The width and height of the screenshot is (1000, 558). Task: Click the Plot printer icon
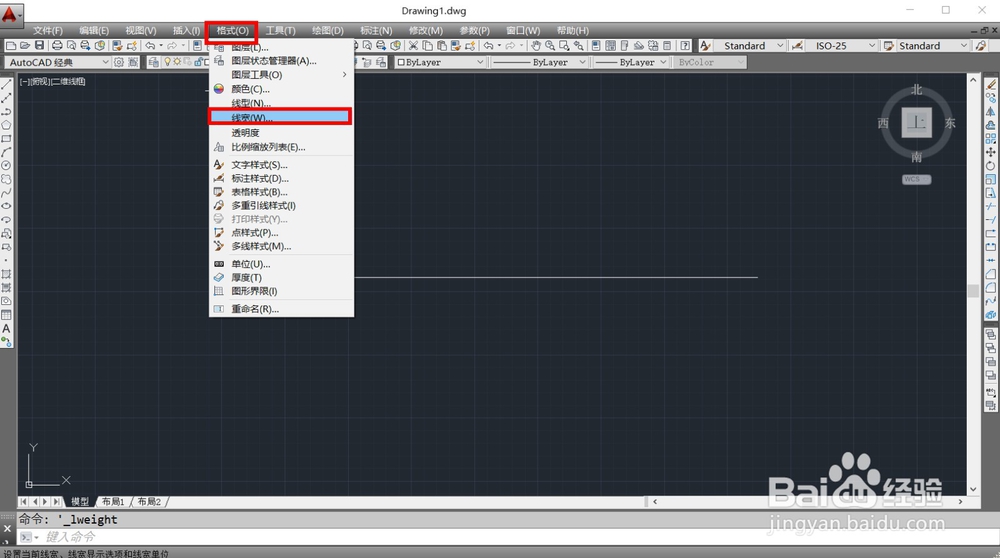(57, 45)
